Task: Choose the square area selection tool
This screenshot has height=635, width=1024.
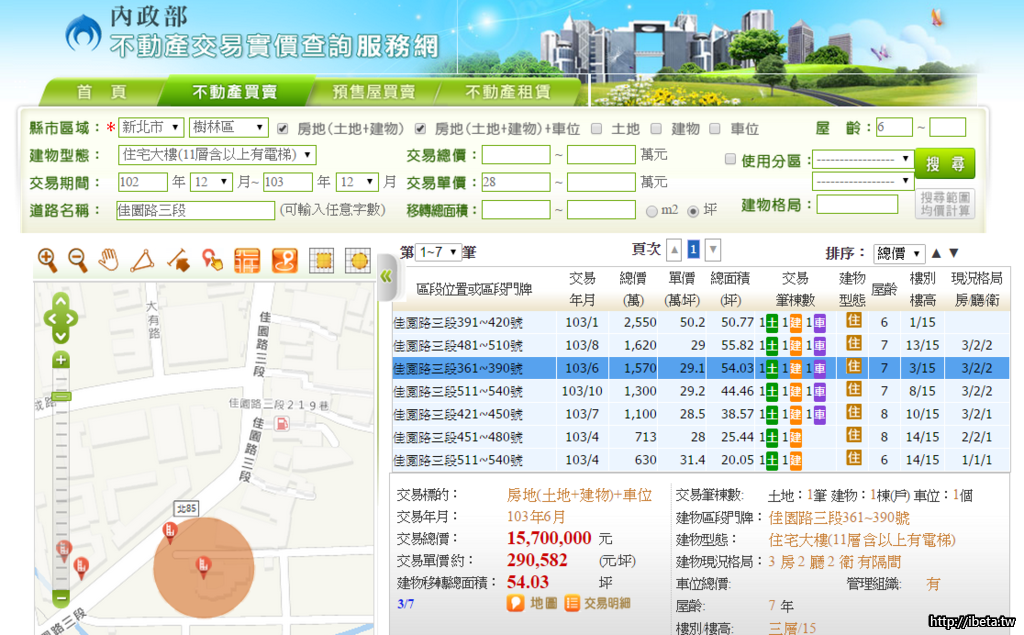Action: (321, 260)
